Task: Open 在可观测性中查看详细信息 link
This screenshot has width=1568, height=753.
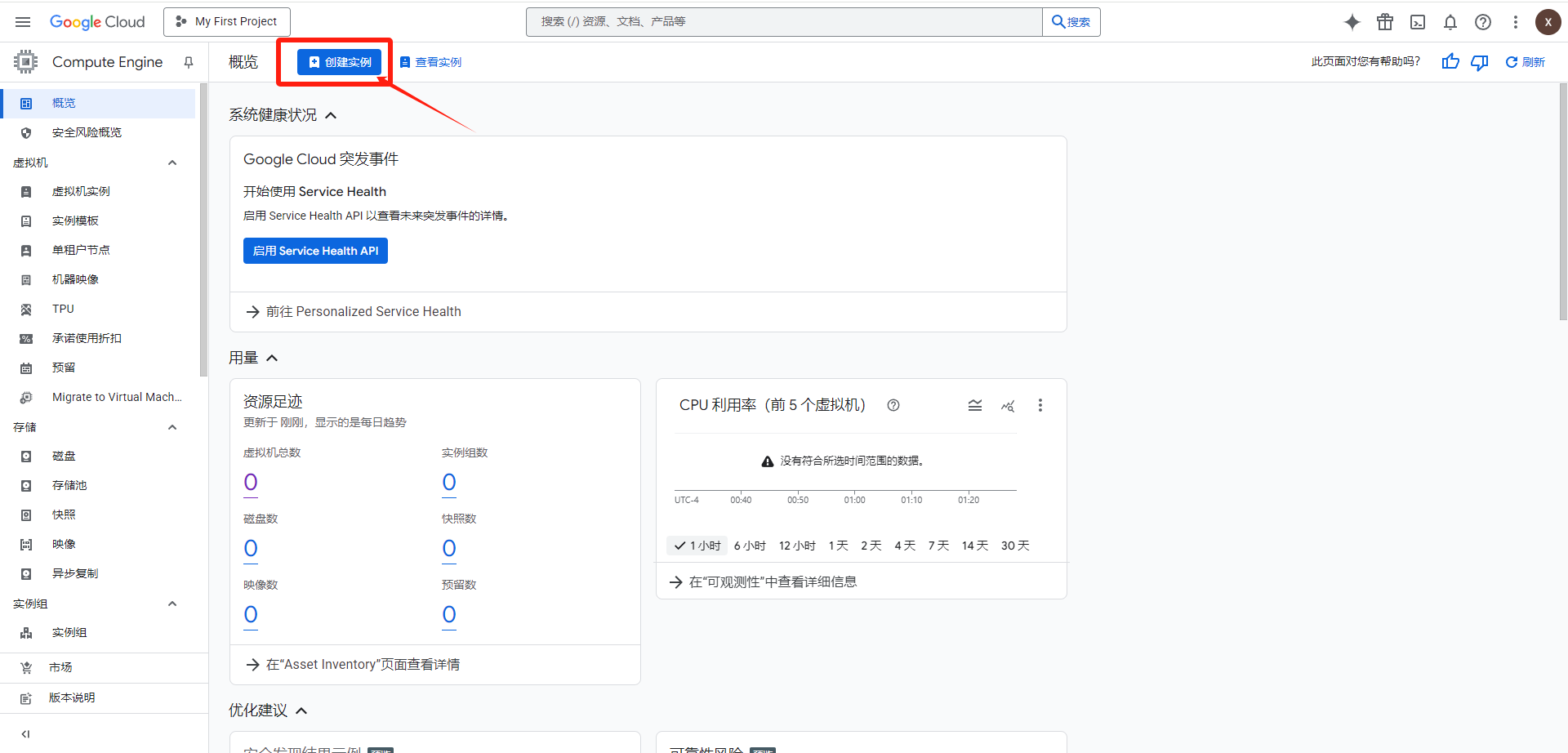Action: click(x=763, y=582)
